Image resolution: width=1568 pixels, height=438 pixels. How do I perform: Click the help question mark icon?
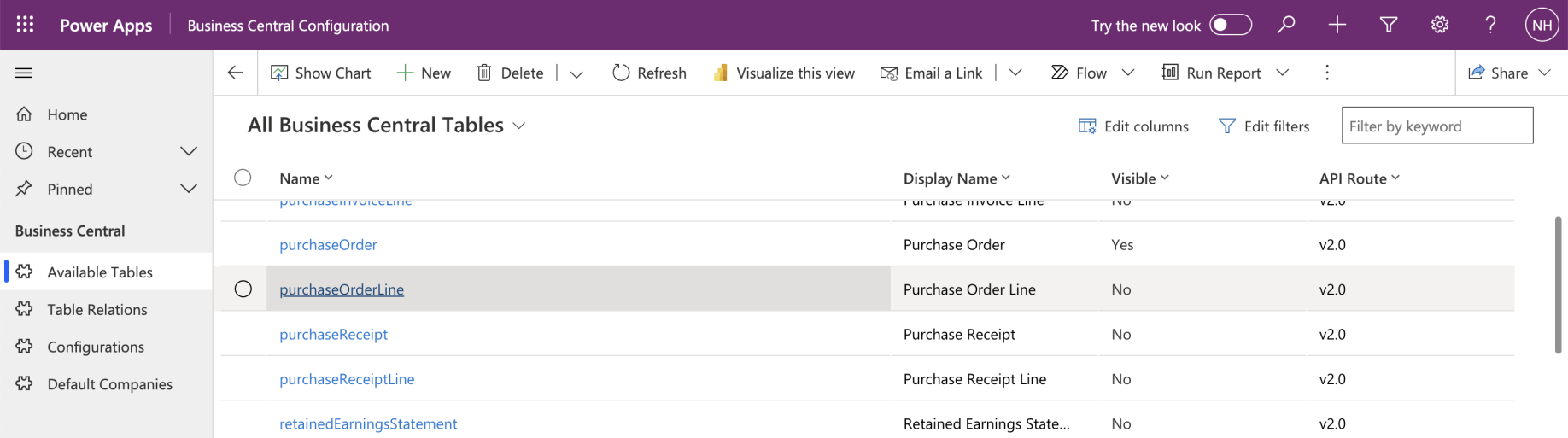(x=1490, y=25)
